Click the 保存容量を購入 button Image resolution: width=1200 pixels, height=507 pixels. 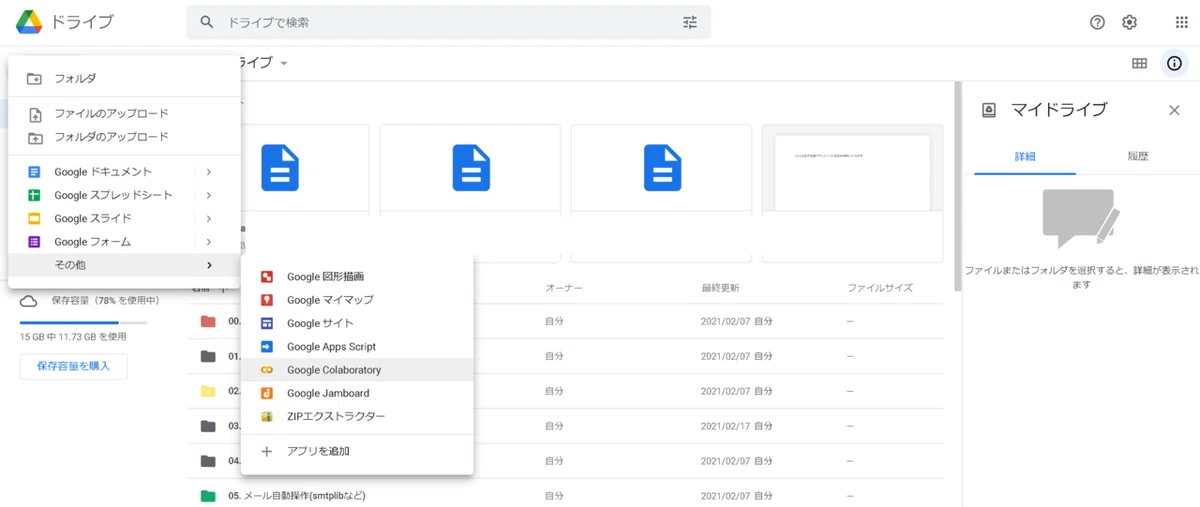click(x=73, y=366)
